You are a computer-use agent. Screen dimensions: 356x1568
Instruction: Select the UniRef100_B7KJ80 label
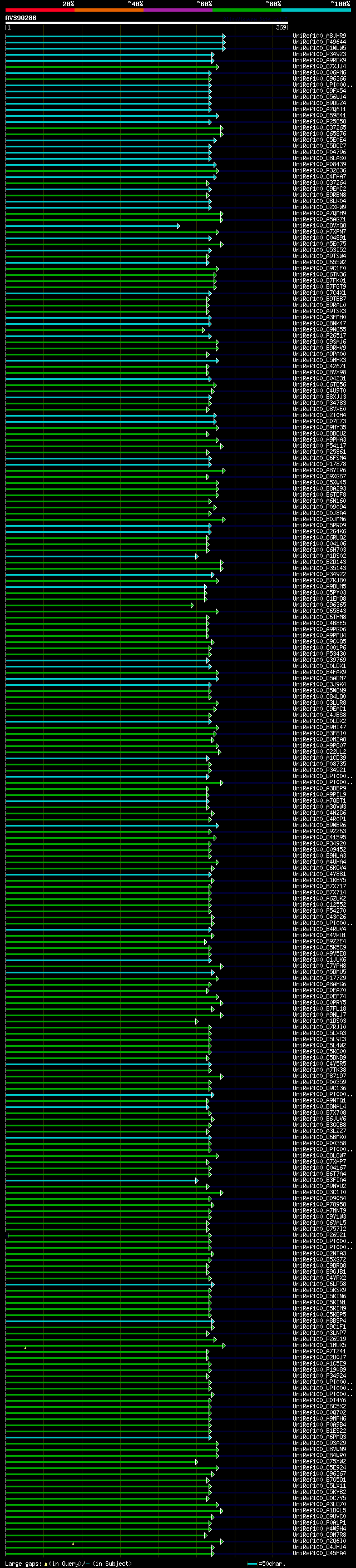coord(319,581)
